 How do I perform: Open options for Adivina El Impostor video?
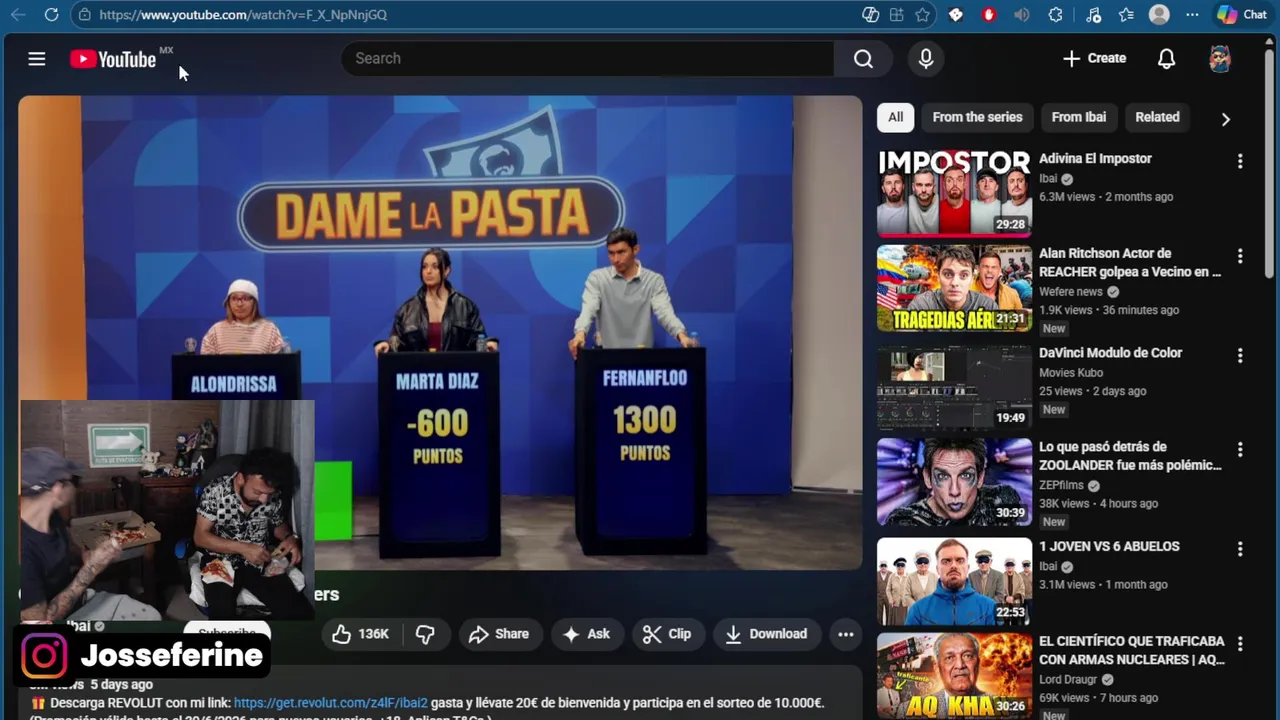(x=1240, y=161)
